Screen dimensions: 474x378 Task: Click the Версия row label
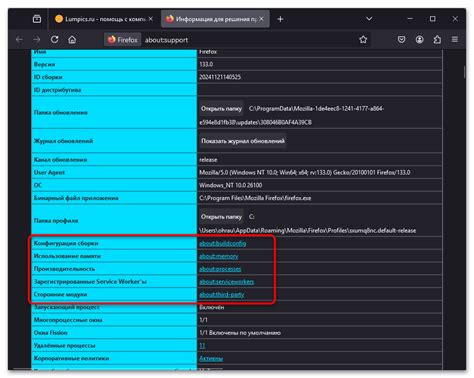[x=44, y=64]
